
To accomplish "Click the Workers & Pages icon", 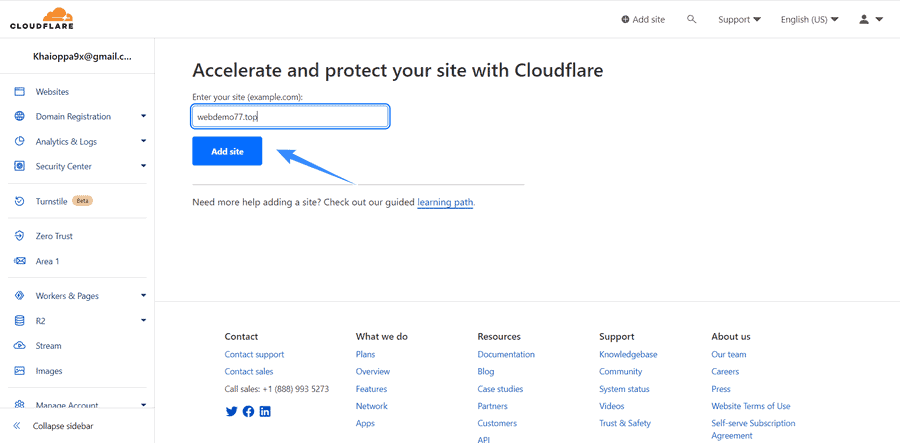I will 20,296.
